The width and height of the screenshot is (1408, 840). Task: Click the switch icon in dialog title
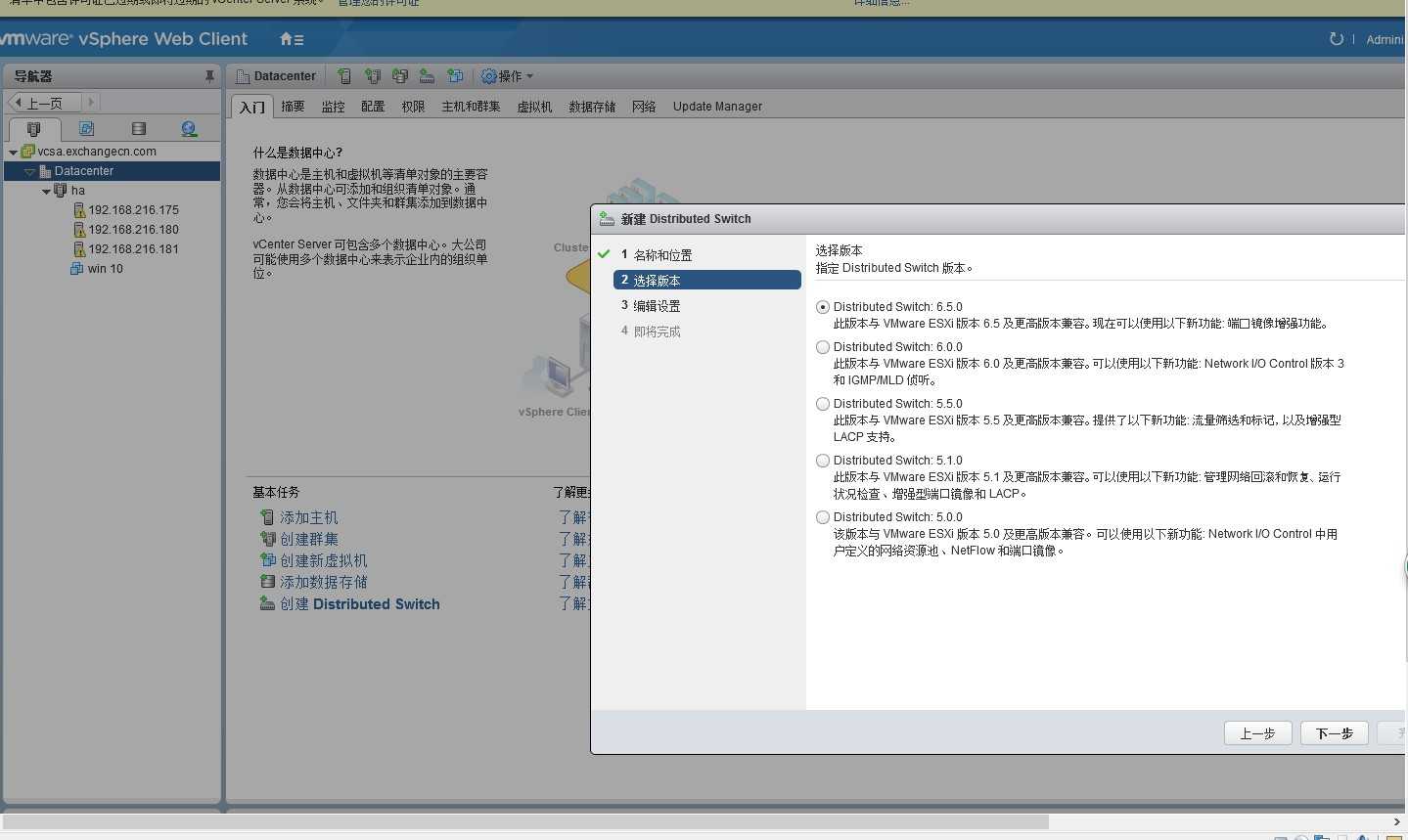607,219
